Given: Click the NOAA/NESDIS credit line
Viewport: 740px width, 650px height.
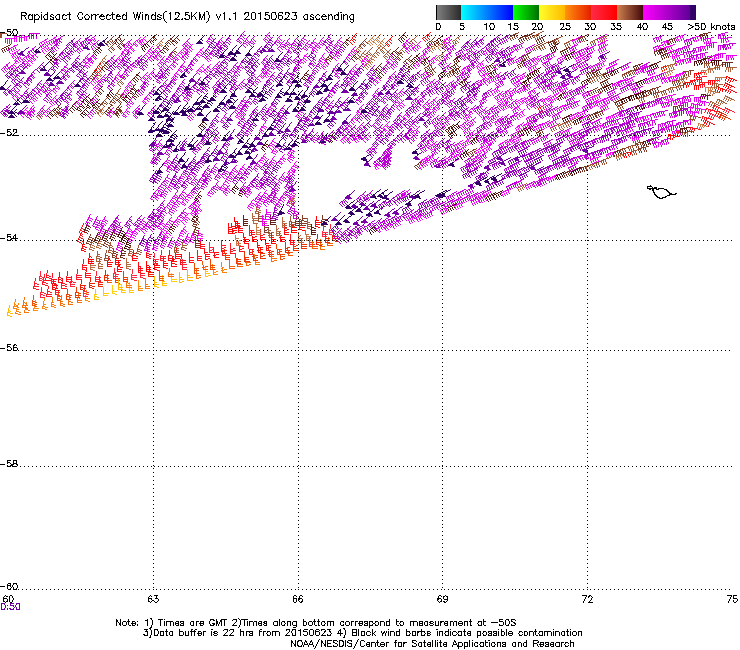Looking at the screenshot, I should coord(432,644).
